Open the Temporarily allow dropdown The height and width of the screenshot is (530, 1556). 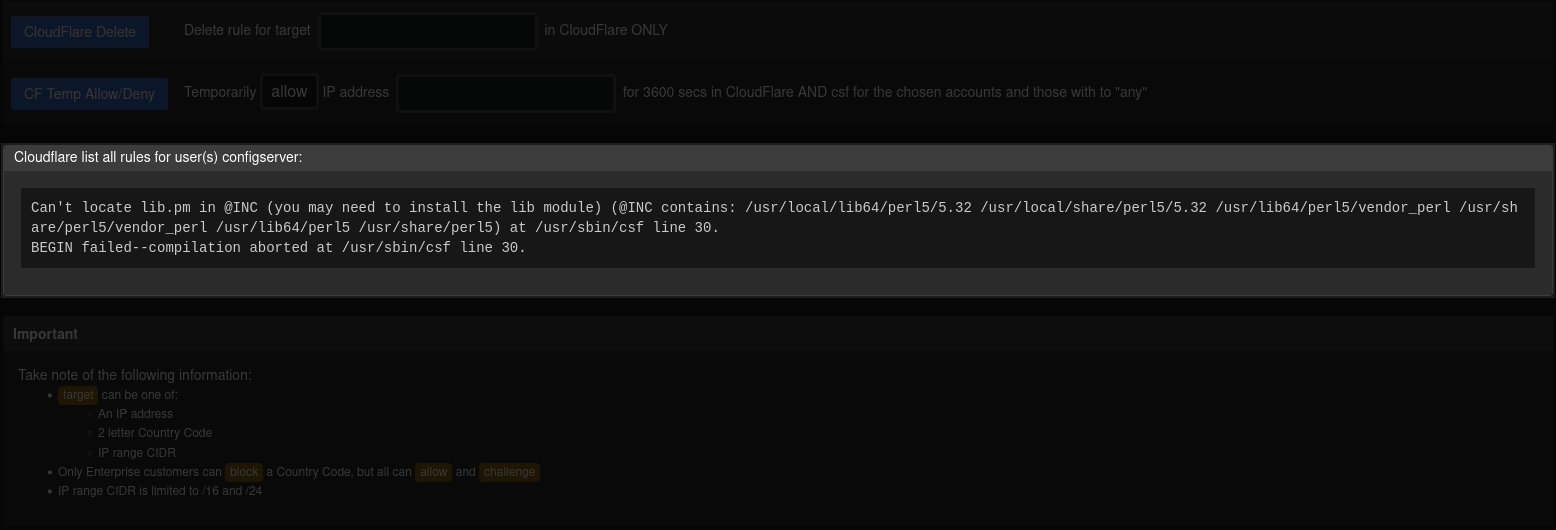coord(289,92)
